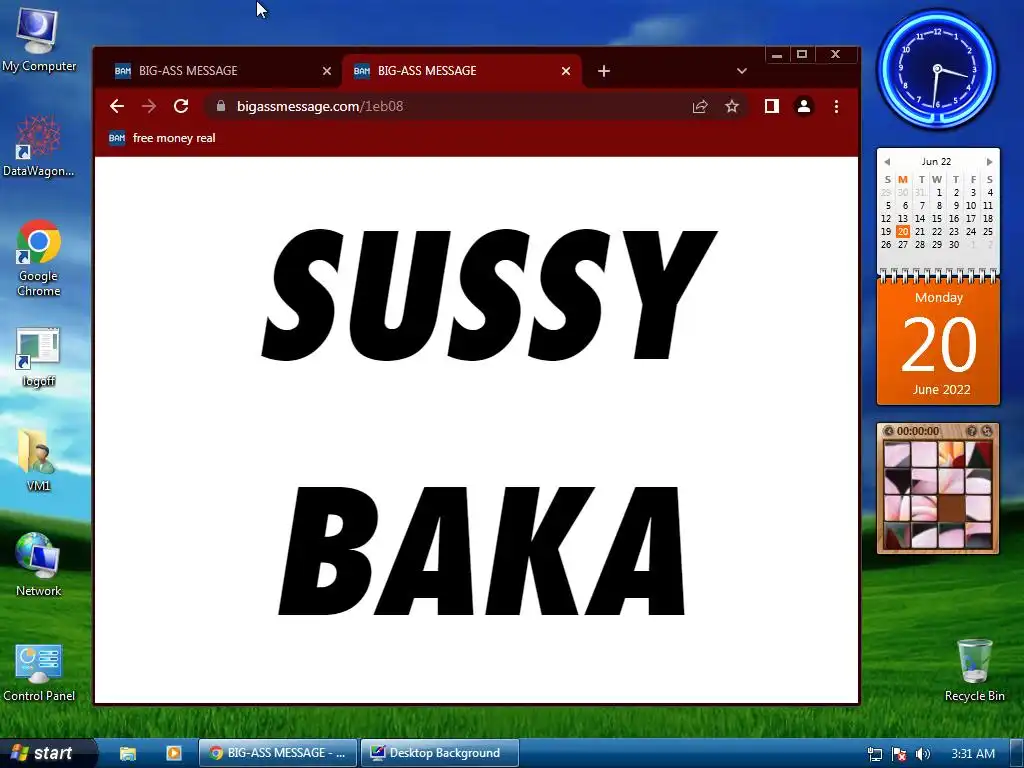
Task: Select the active BIG-ASS MESSAGE tab
Action: [460, 71]
